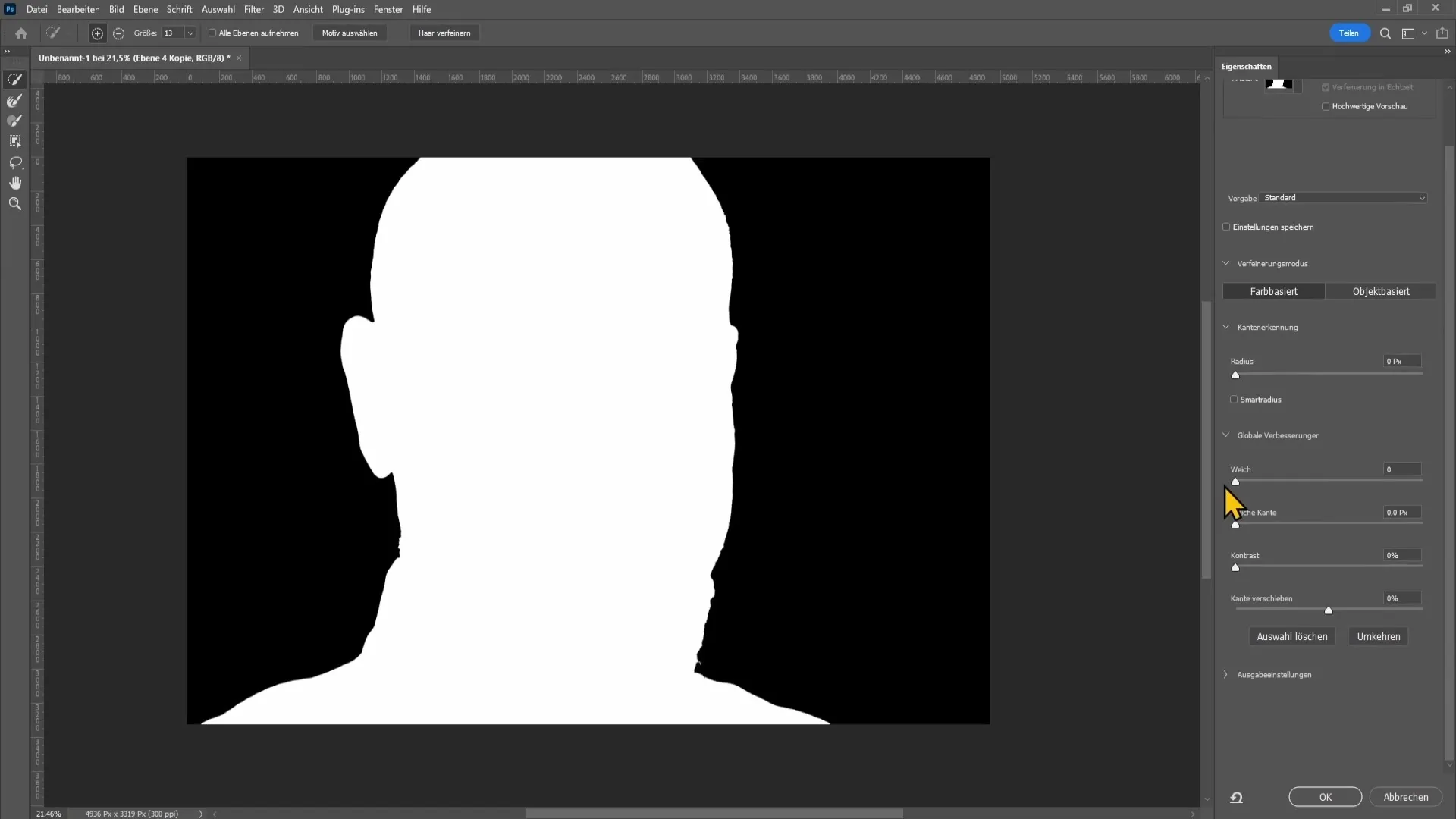Viewport: 1456px width, 819px height.
Task: Enable Hochwertige Vorschau checkbox
Action: (1326, 107)
